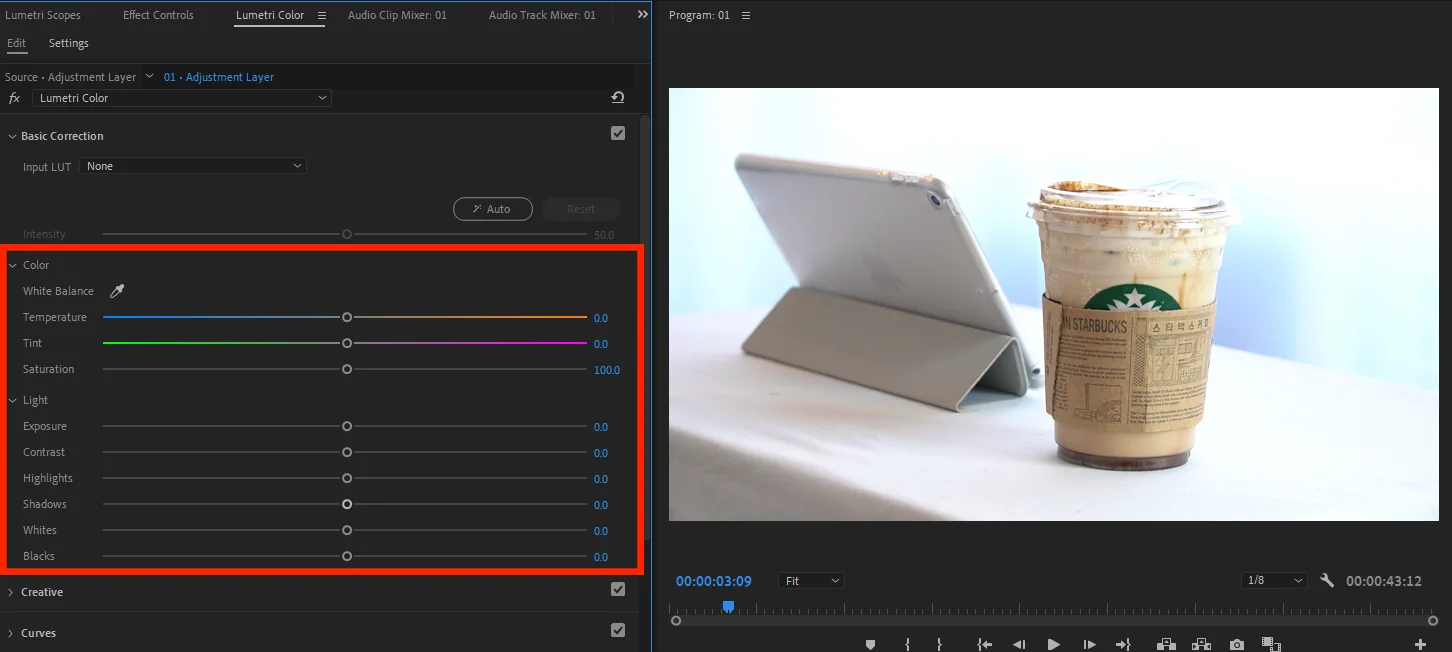Export frame with camera icon
1452x652 pixels.
click(1237, 645)
